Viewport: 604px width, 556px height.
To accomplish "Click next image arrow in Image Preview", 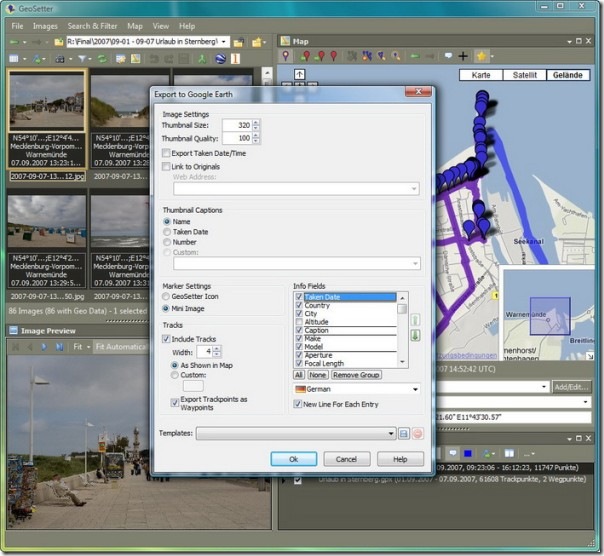I will pyautogui.click(x=44, y=347).
